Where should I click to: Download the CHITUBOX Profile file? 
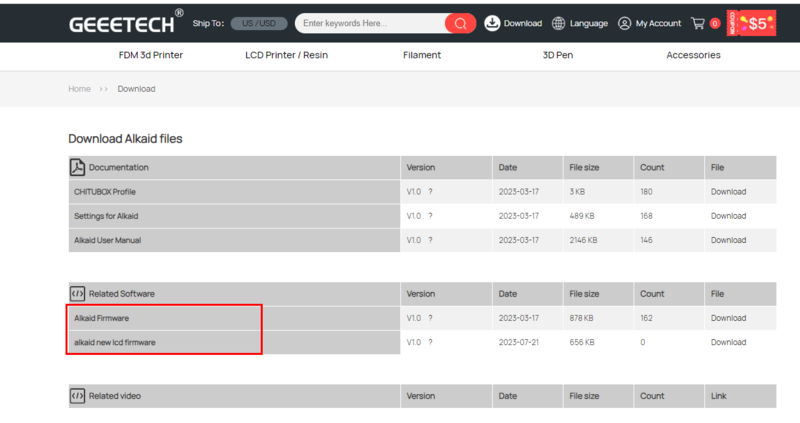729,192
